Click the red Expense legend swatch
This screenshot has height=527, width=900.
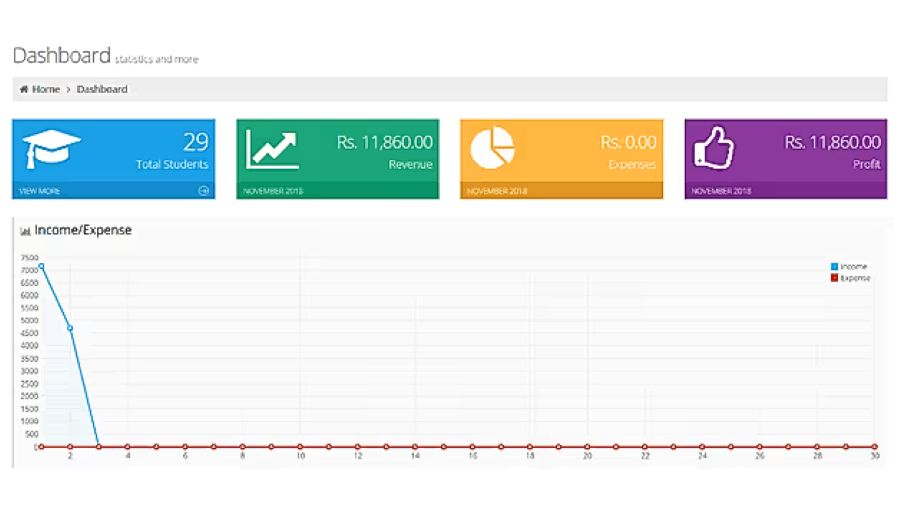pyautogui.click(x=834, y=278)
